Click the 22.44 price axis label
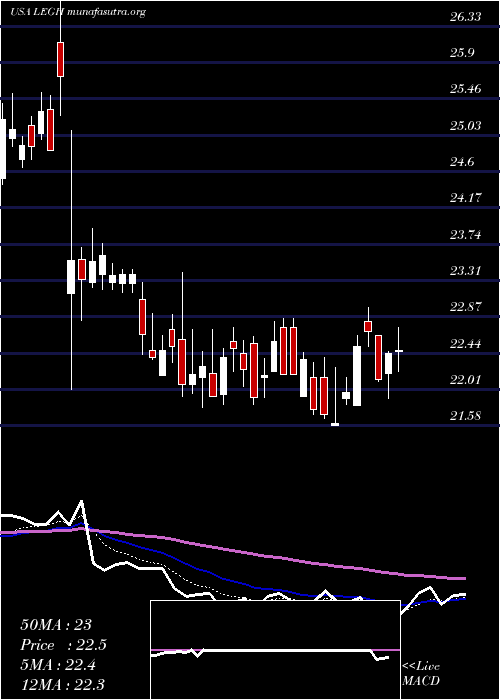Viewport: 500px width, 700px height. pyautogui.click(x=465, y=343)
